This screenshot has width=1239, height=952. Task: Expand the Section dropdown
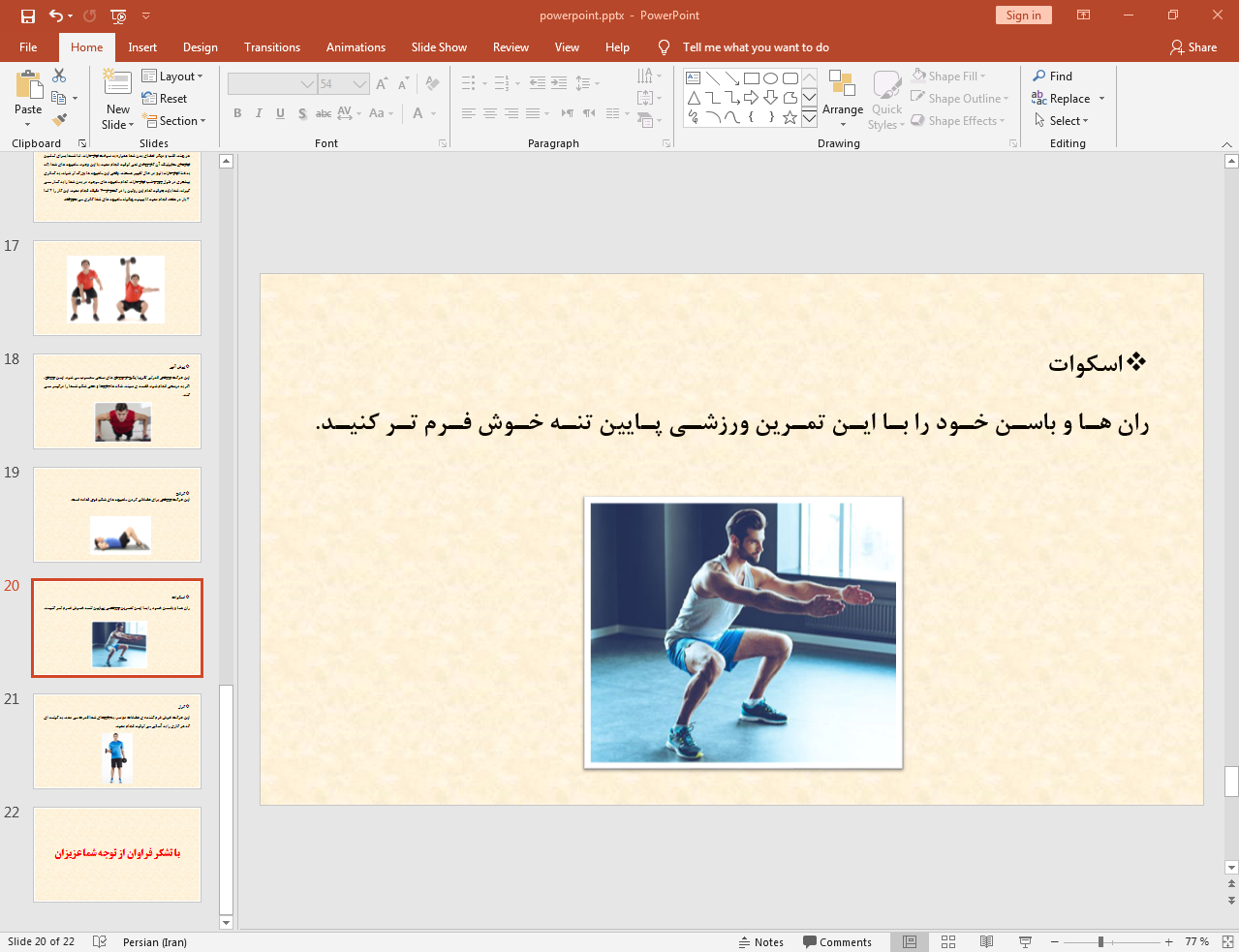click(x=174, y=120)
